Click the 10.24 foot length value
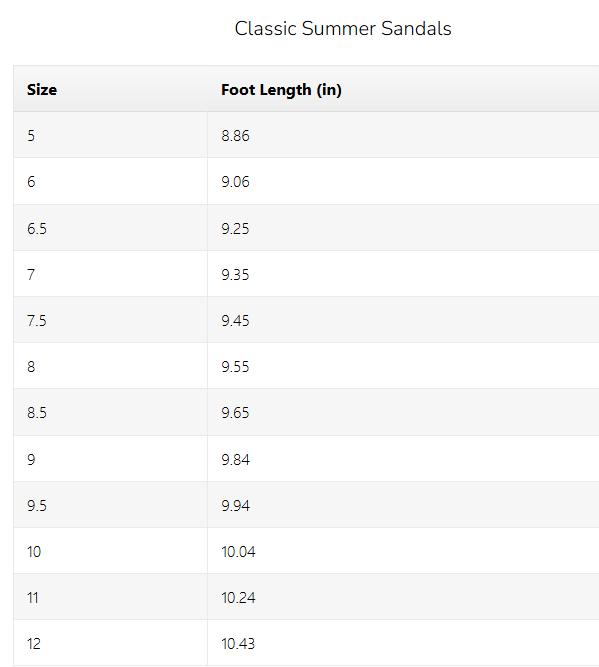Viewport: 599px width, 667px height. pyautogui.click(x=238, y=597)
